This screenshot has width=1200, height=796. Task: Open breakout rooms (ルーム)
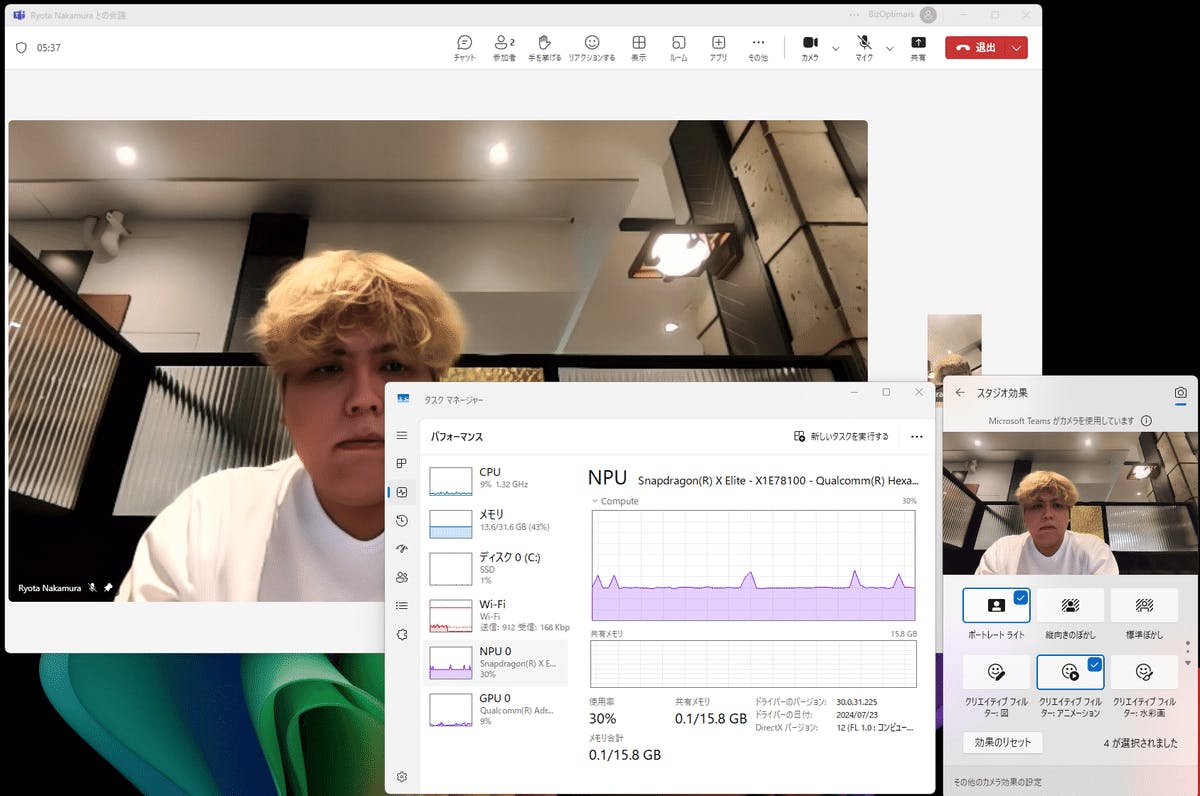pyautogui.click(x=678, y=48)
